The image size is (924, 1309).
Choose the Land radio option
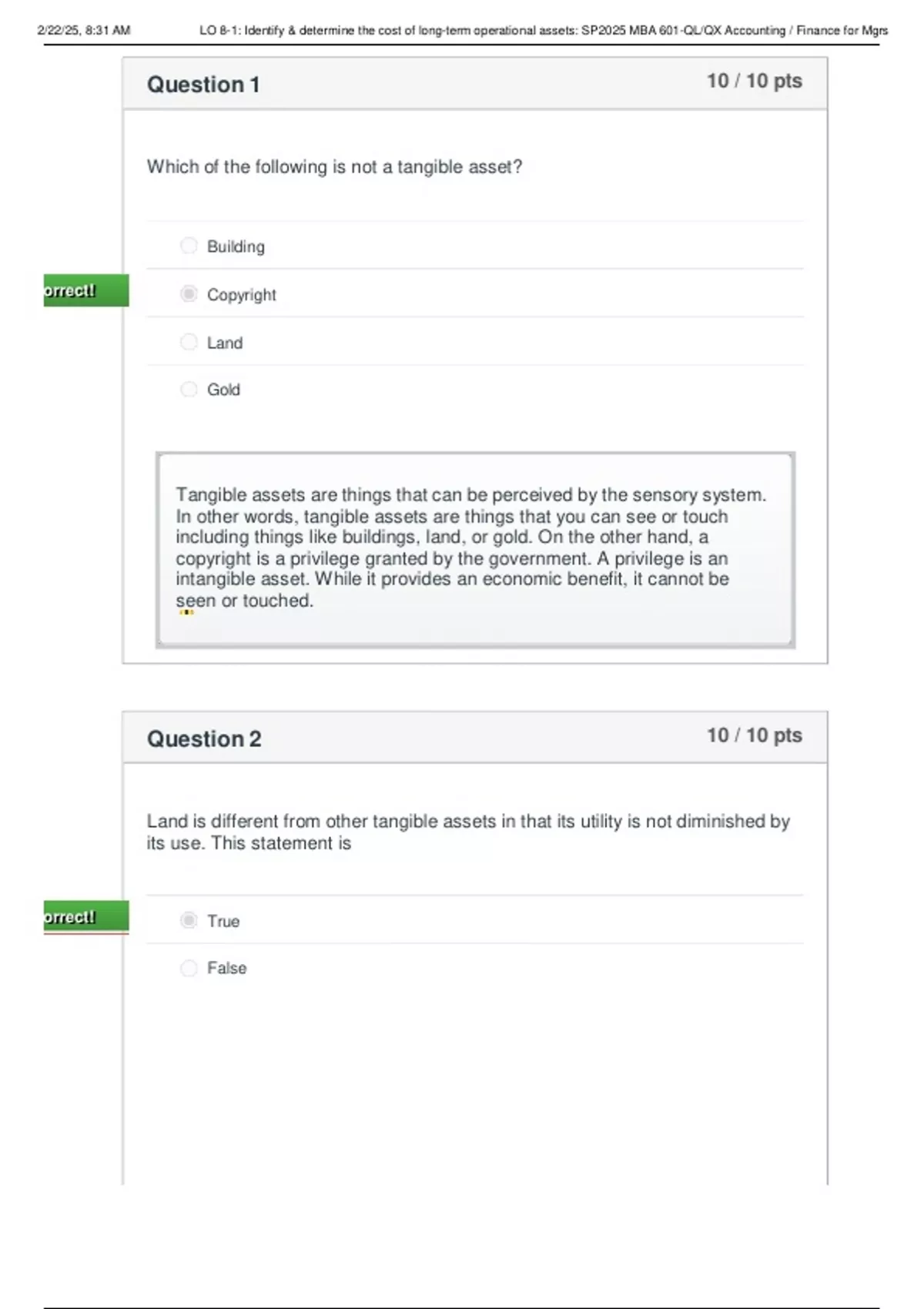pyautogui.click(x=189, y=342)
